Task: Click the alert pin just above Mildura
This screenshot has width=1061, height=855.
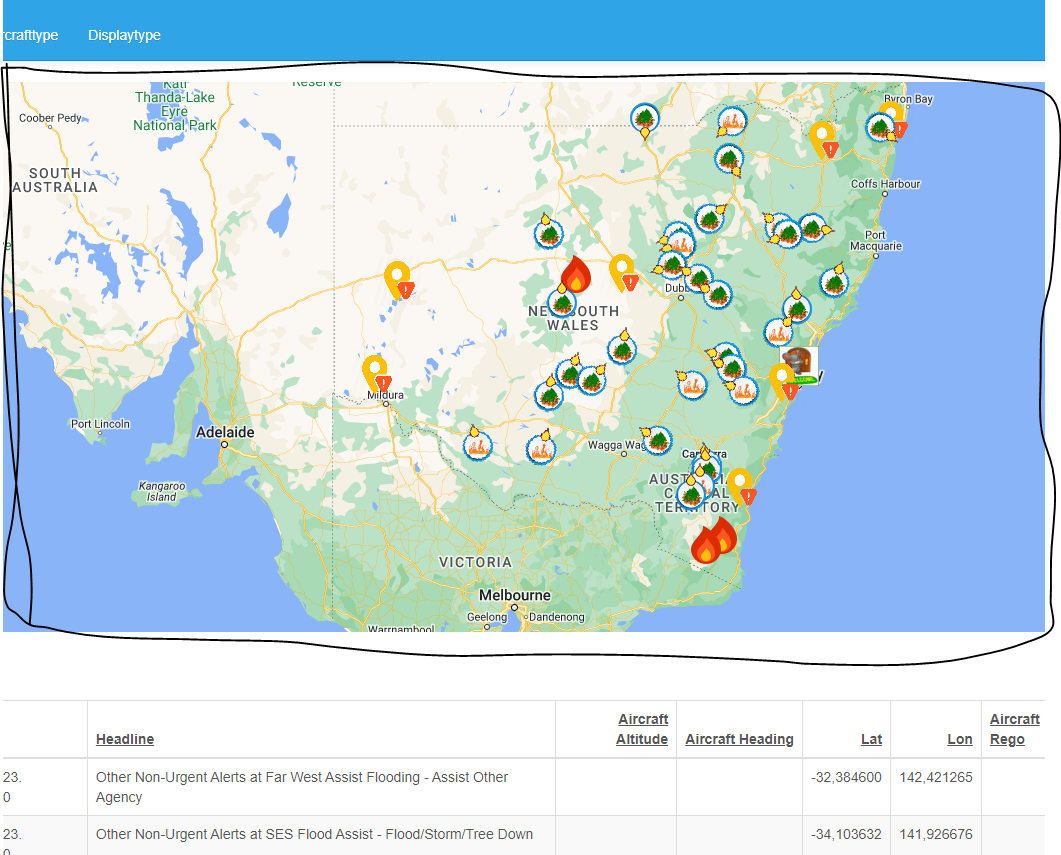Action: tap(376, 374)
